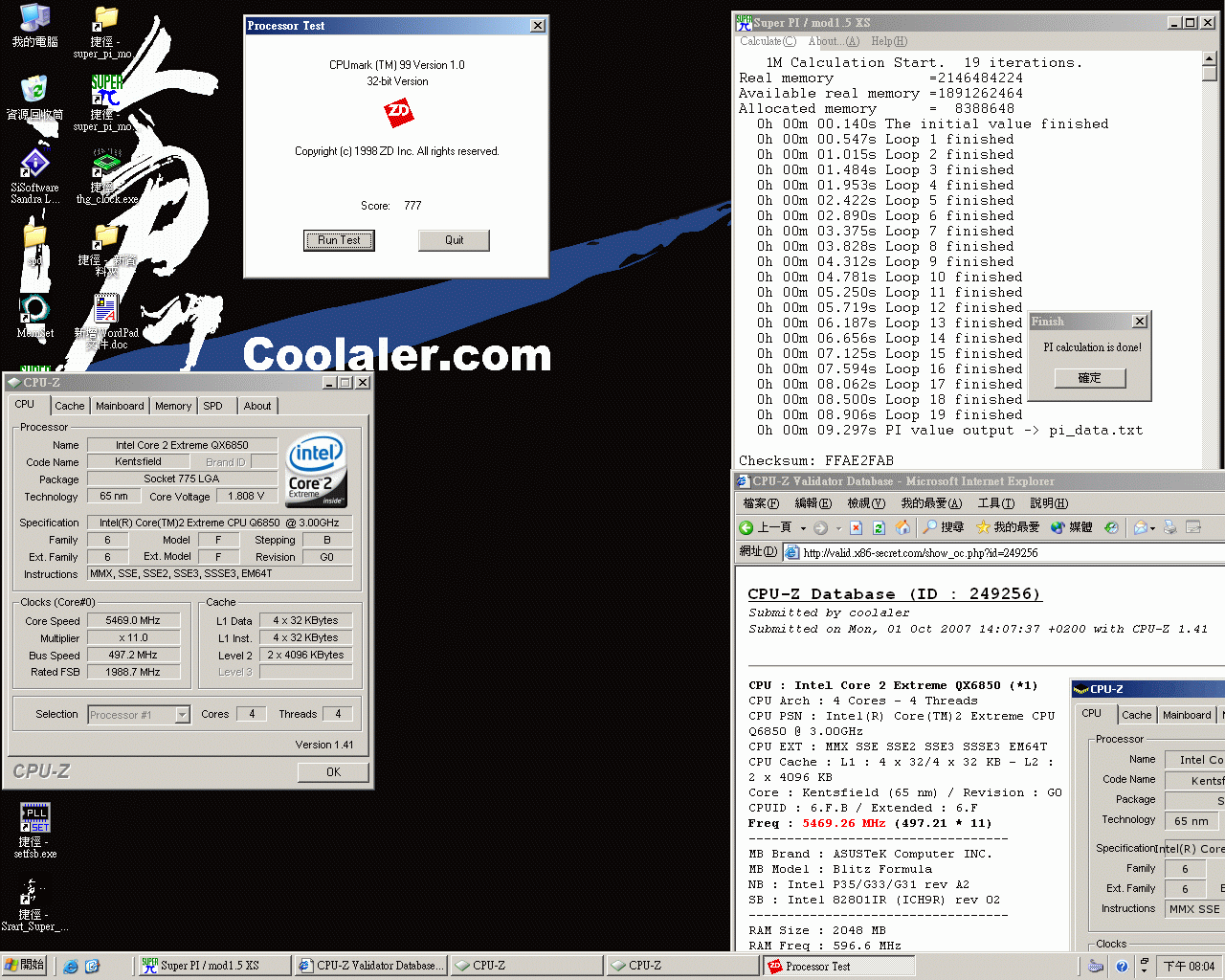Image resolution: width=1225 pixels, height=980 pixels.
Task: Click the Cache tab in embedded web CPU-Z image
Action: (1136, 715)
